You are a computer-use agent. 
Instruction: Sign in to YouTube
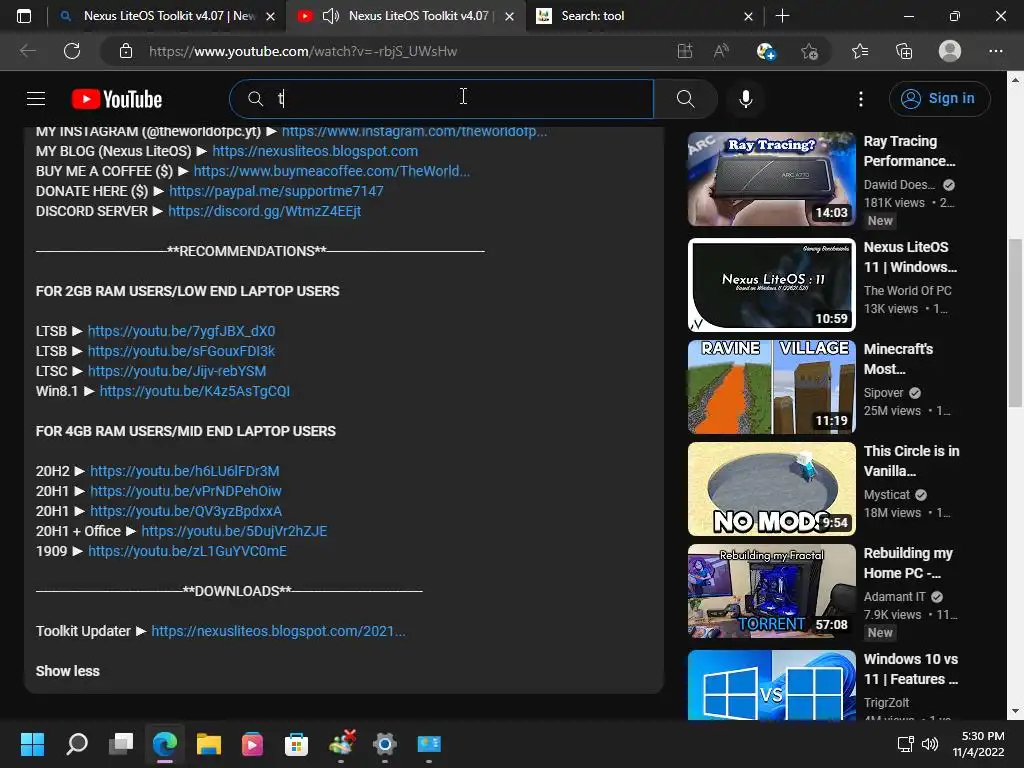pos(939,99)
